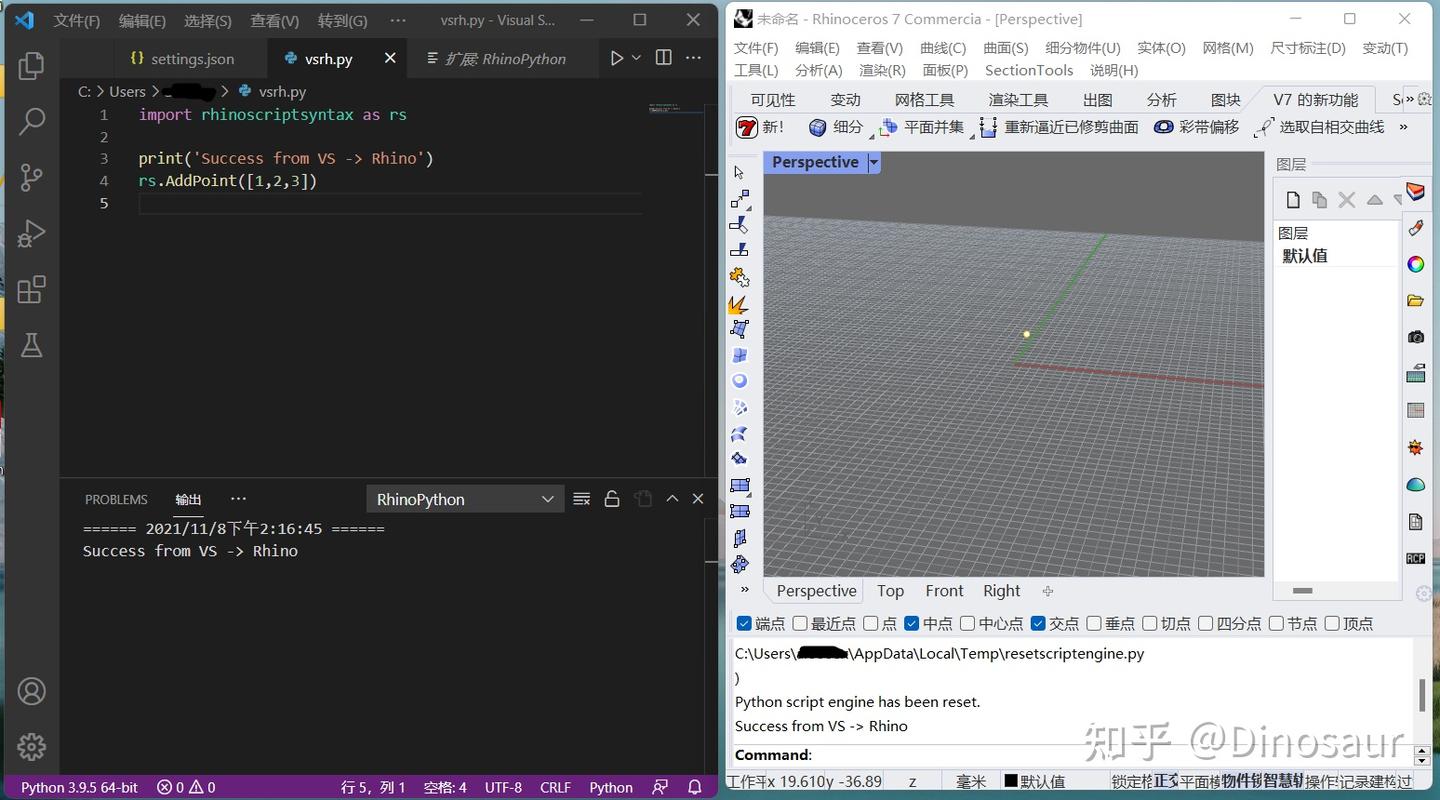Switch to the Top viewport
This screenshot has height=800, width=1440.
point(890,590)
